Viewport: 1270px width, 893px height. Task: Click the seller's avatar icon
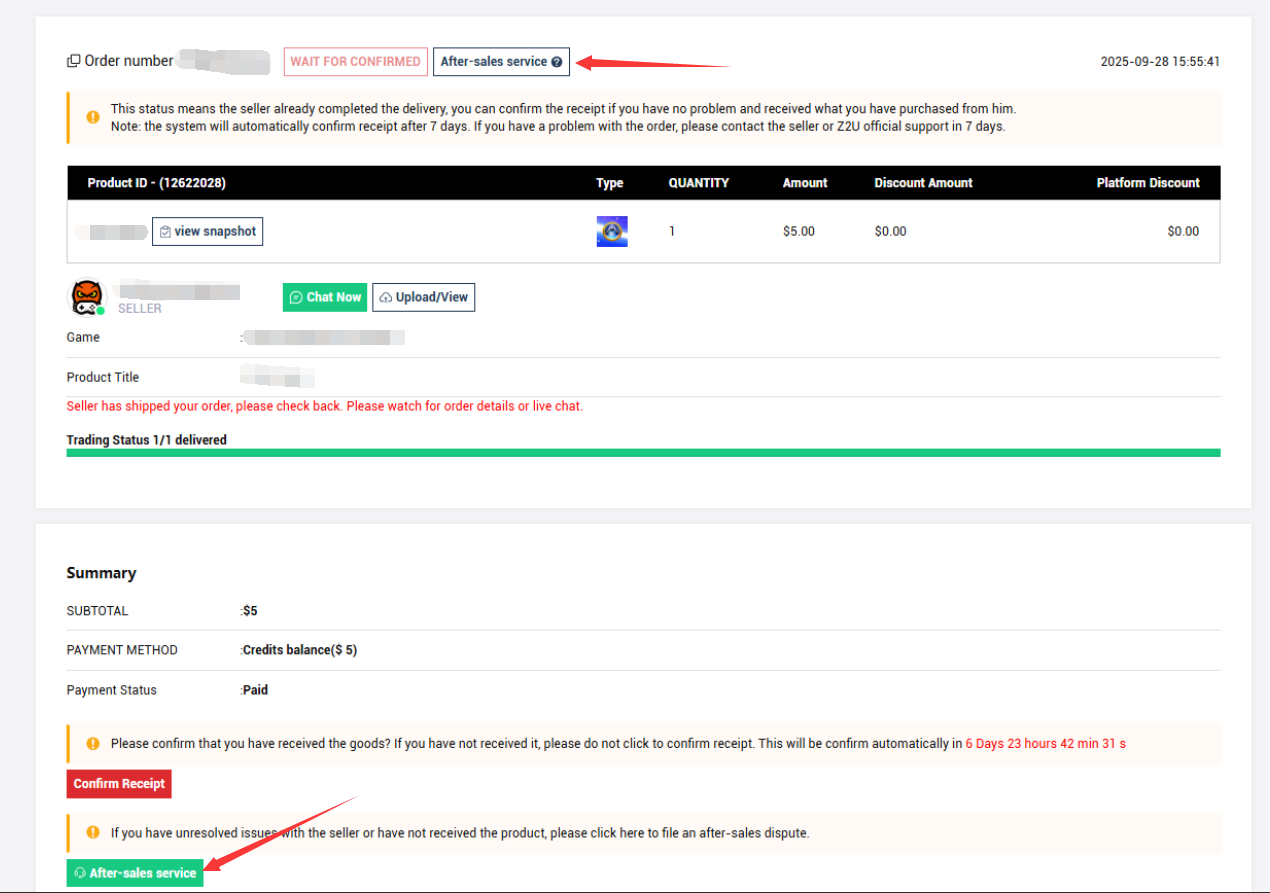pos(86,297)
